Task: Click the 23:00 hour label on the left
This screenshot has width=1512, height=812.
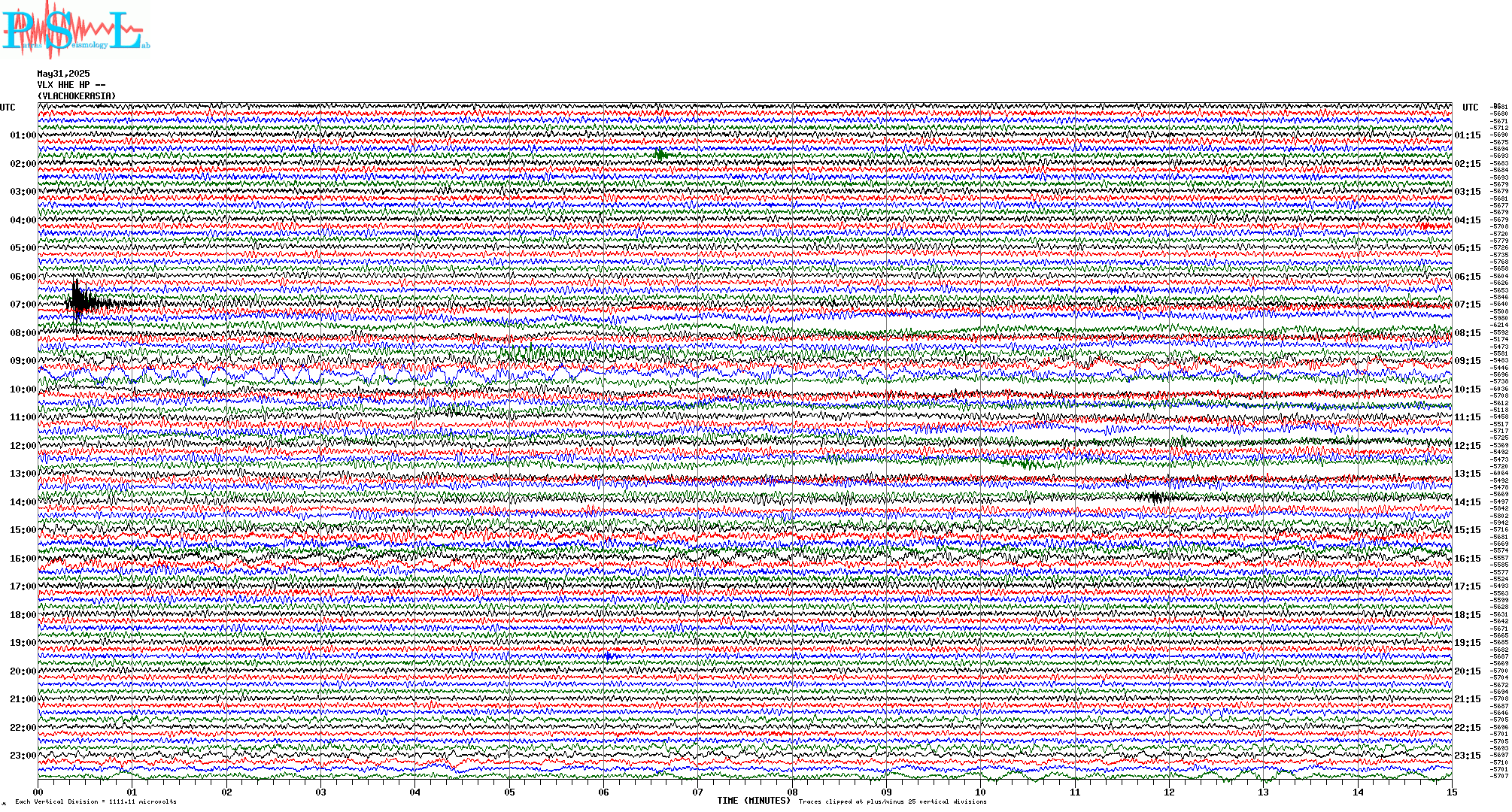Action: pos(23,756)
